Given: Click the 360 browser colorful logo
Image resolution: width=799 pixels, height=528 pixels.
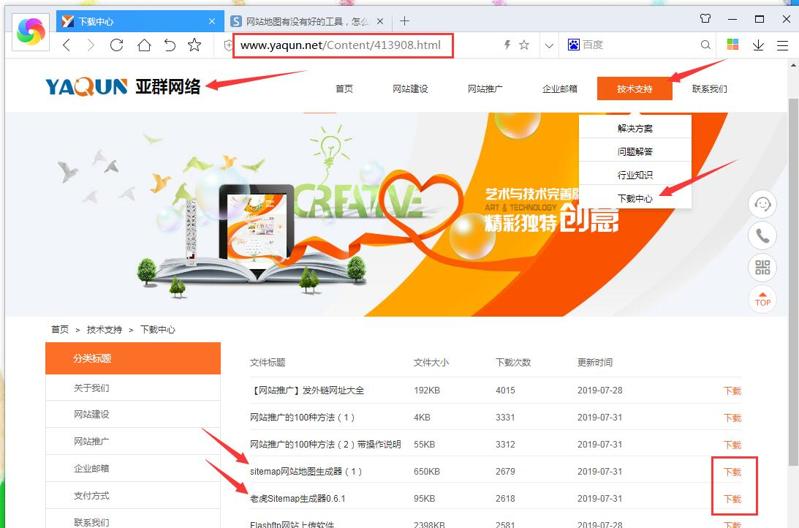Looking at the screenshot, I should [31, 31].
